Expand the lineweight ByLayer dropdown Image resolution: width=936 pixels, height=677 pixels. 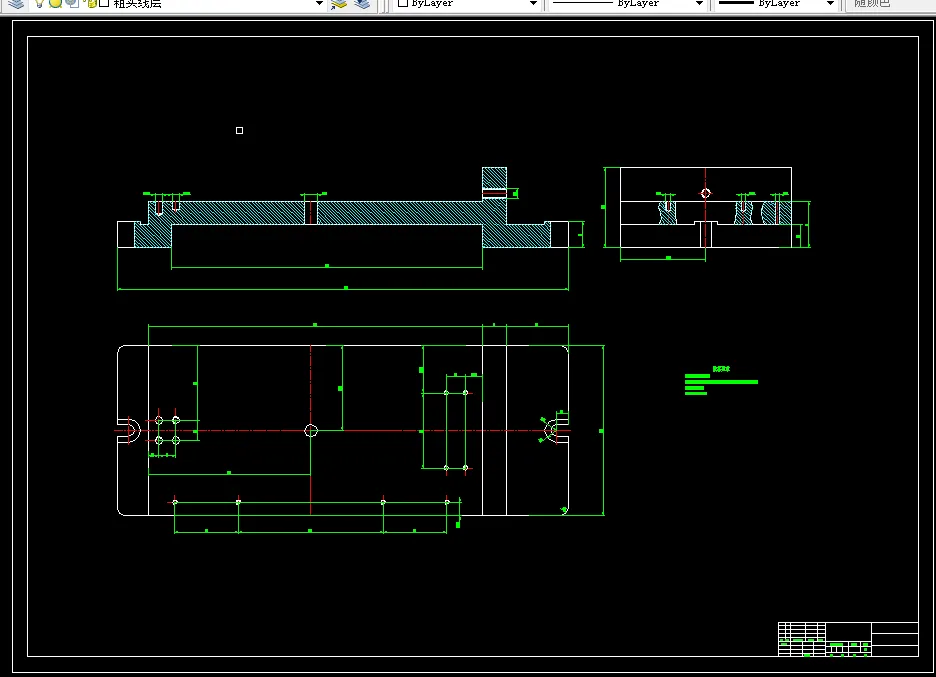click(x=830, y=4)
